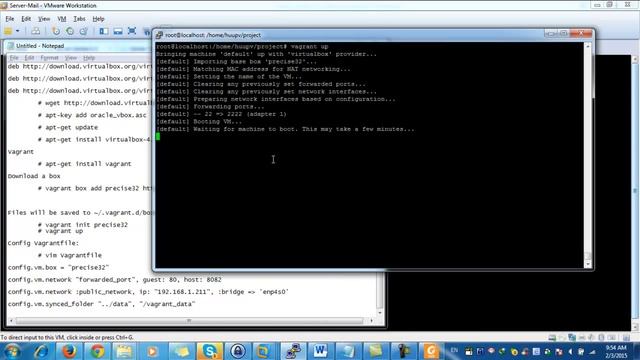Open VMware Help menu
The image size is (640, 360).
[x=98, y=19]
